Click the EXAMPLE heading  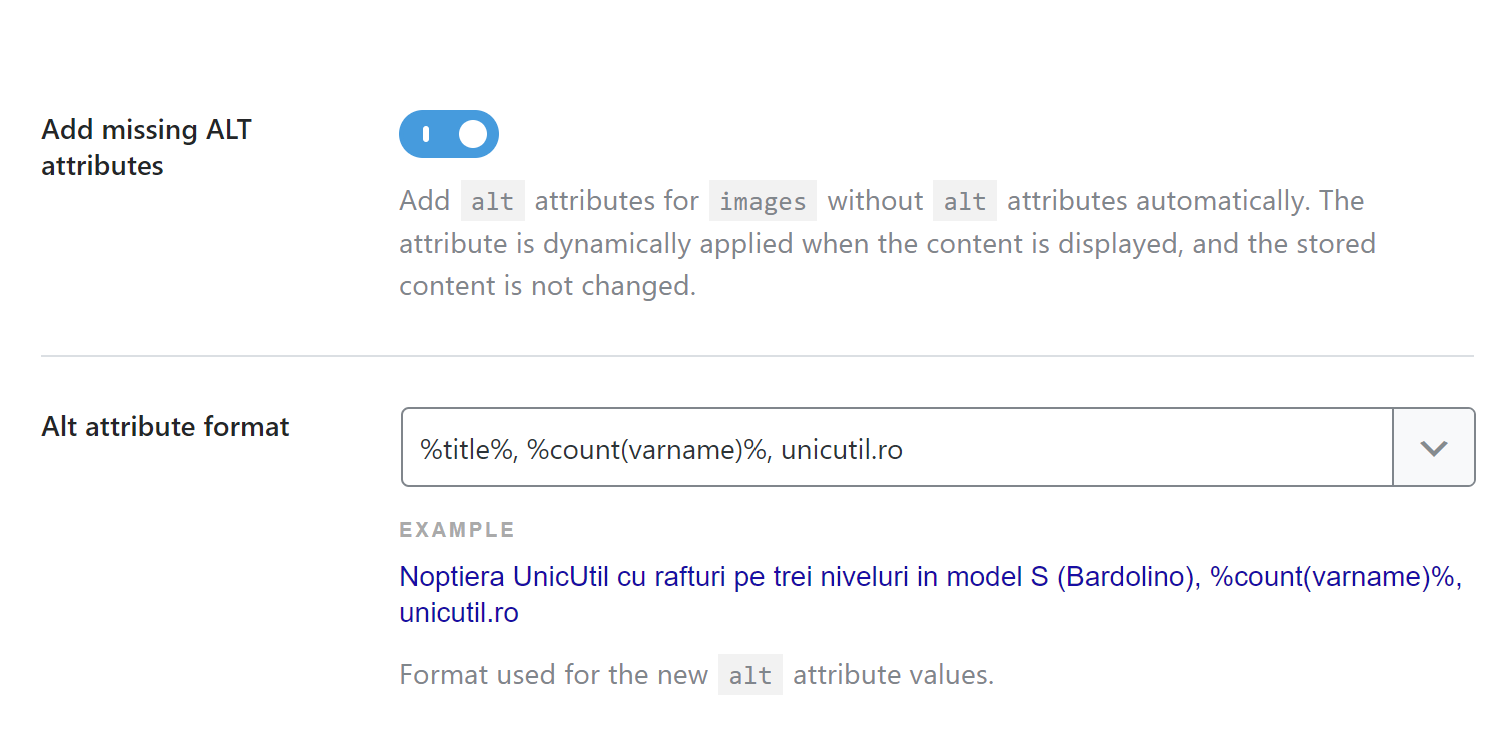[457, 530]
